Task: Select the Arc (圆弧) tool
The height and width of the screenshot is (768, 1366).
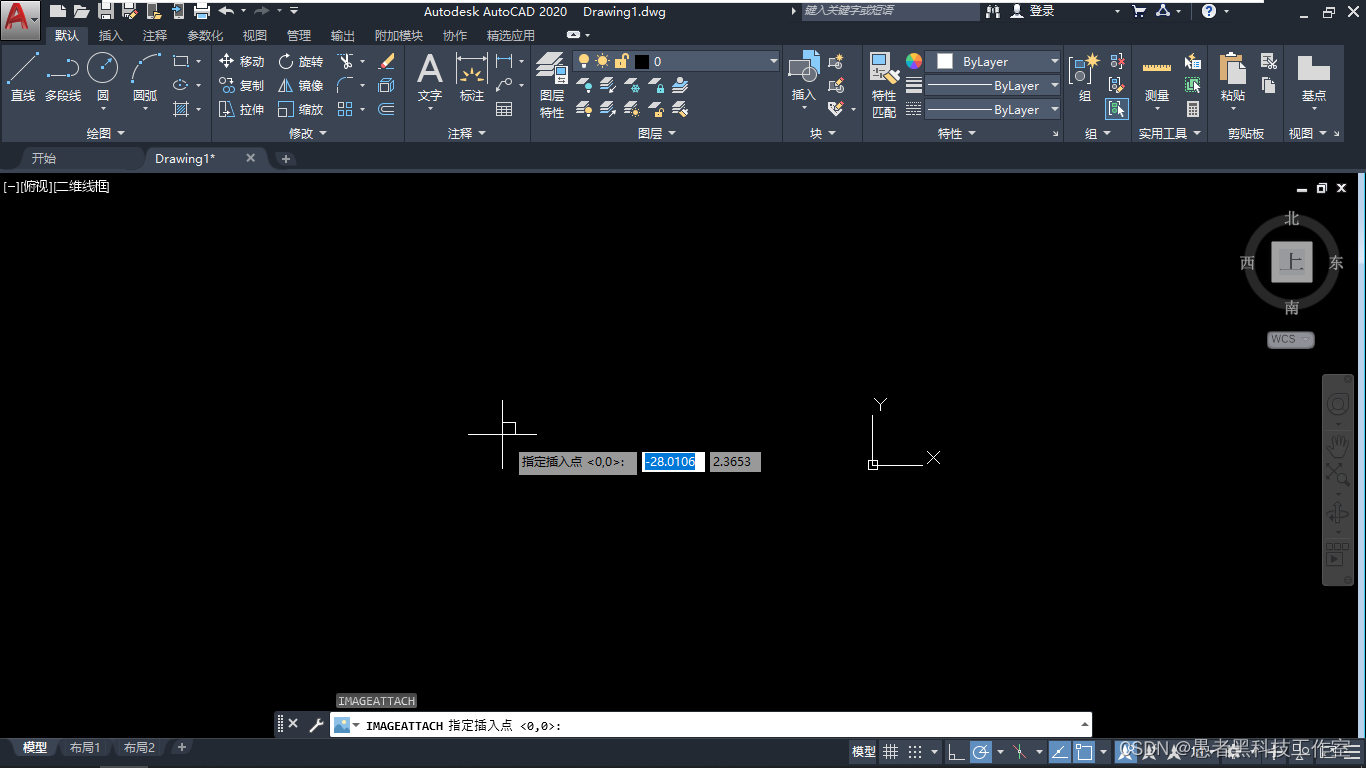Action: tap(145, 77)
